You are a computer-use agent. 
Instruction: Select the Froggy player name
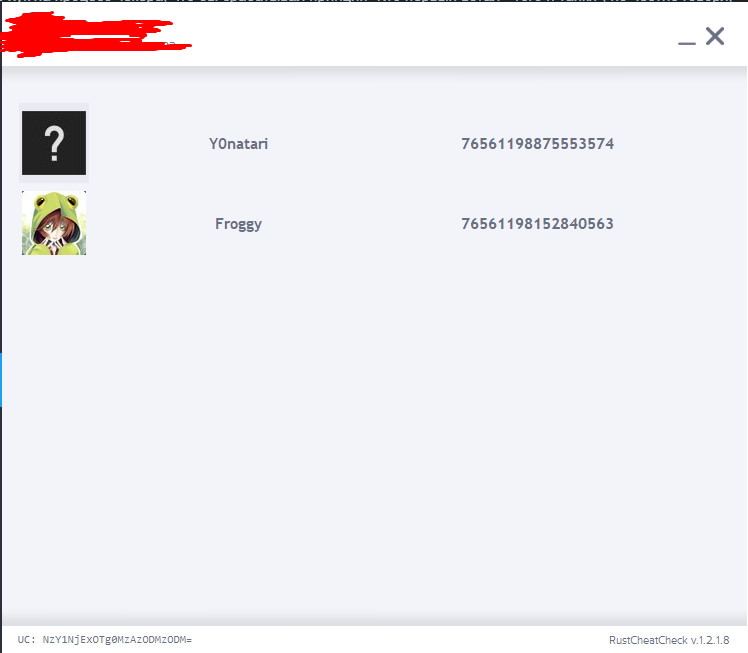tap(238, 224)
